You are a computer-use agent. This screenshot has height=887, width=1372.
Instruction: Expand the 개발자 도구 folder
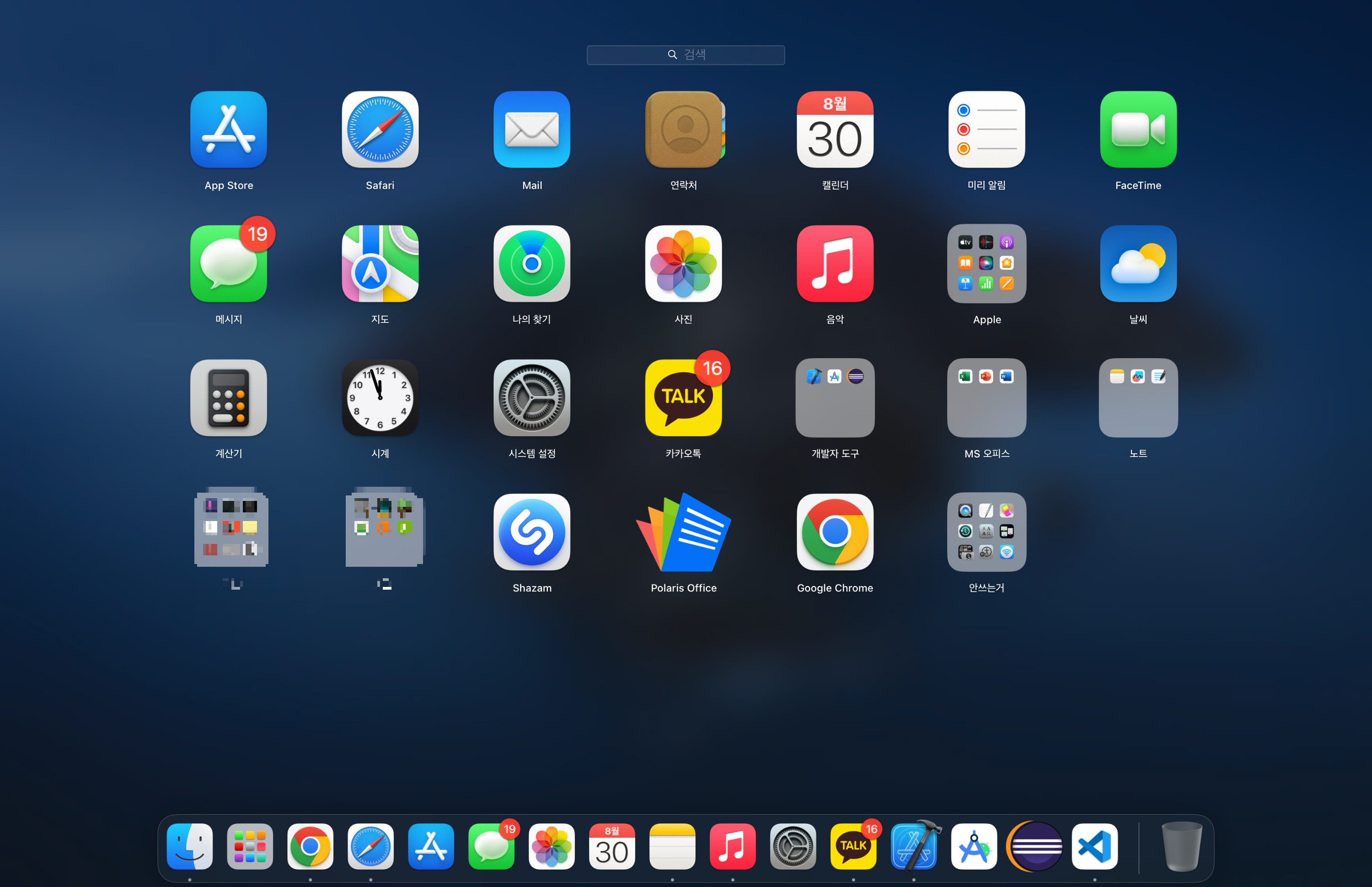835,398
